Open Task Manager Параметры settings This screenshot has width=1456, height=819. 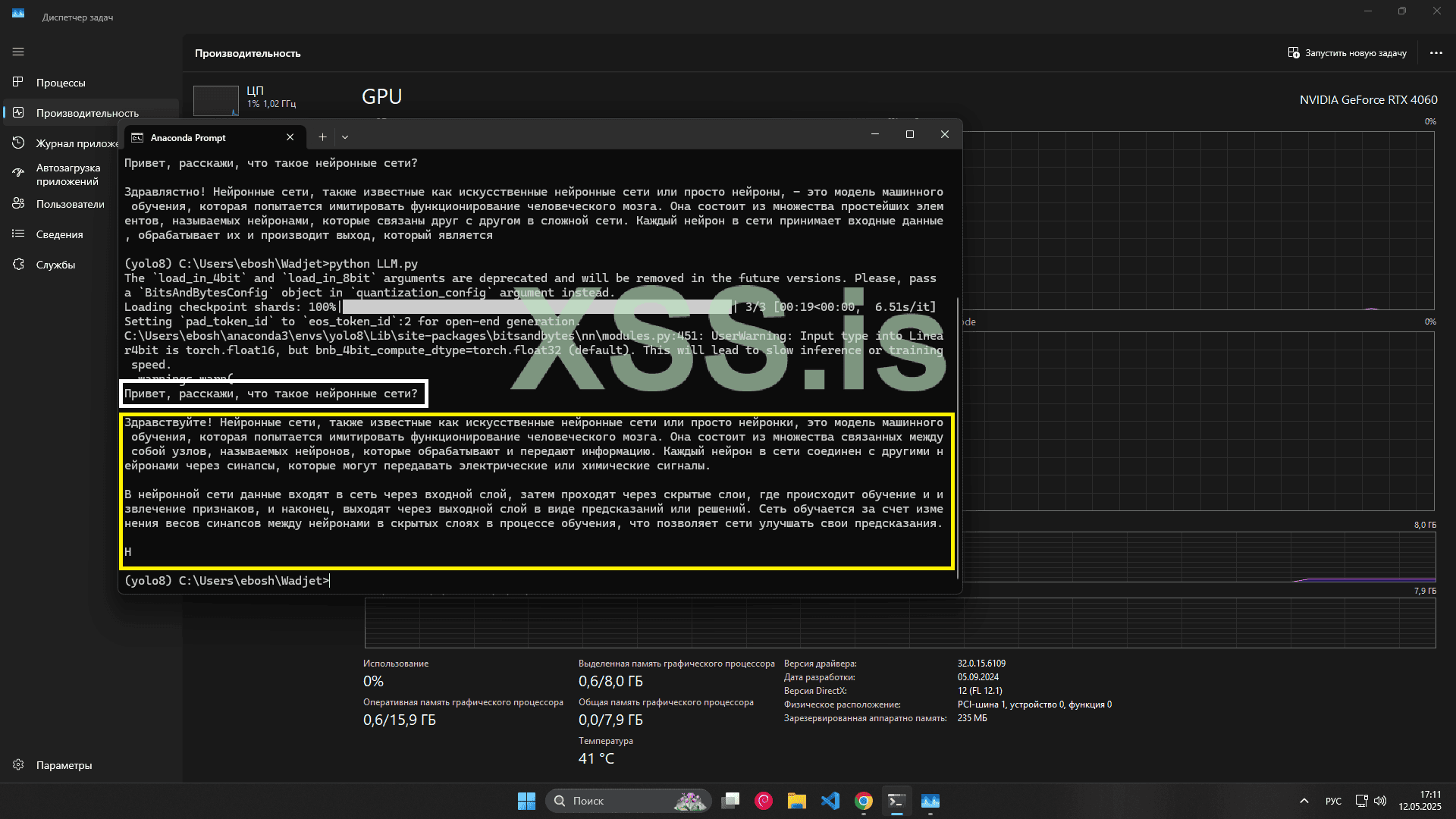[64, 765]
